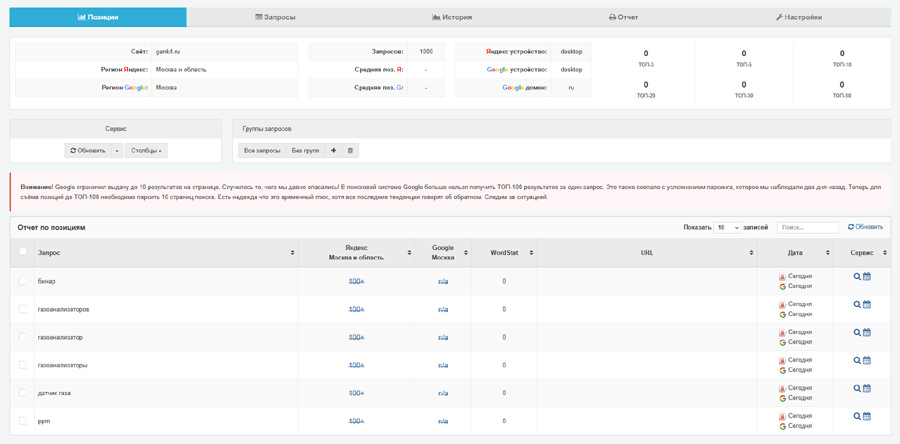Focus the Поиск search field
This screenshot has height=444, width=900.
pyautogui.click(x=808, y=228)
